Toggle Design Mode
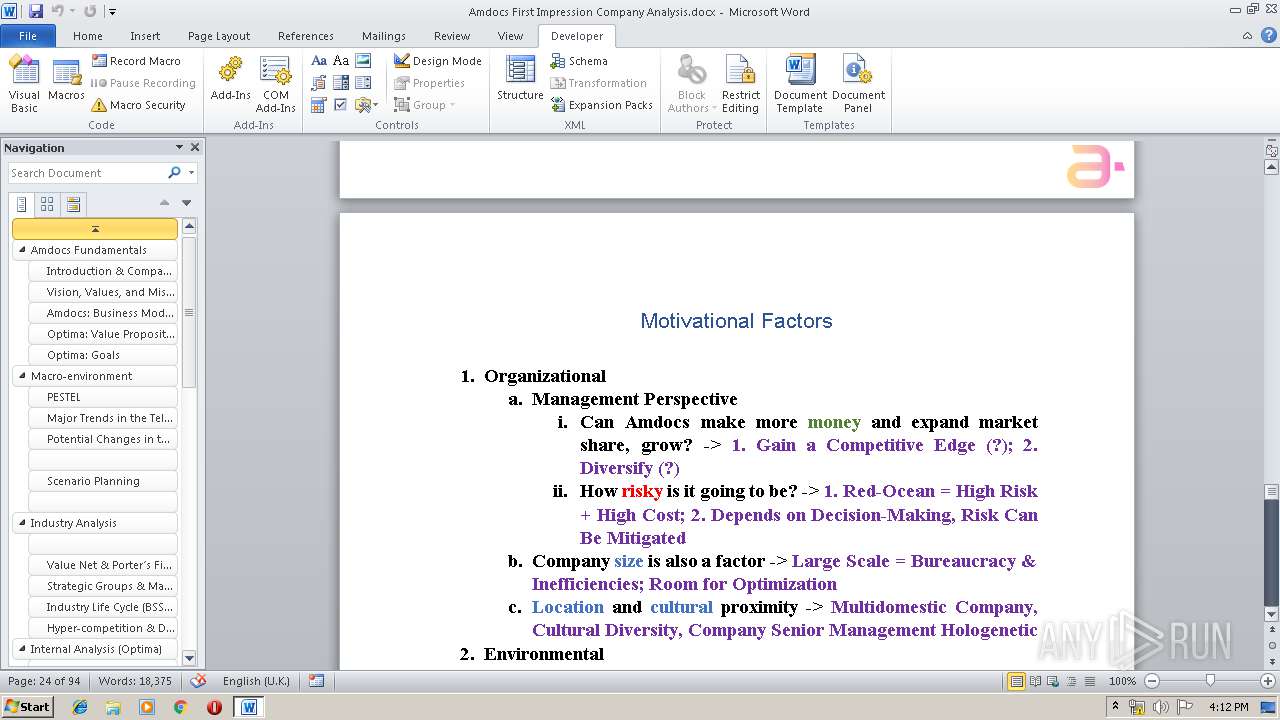Viewport: 1280px width, 720px height. pyautogui.click(x=437, y=61)
